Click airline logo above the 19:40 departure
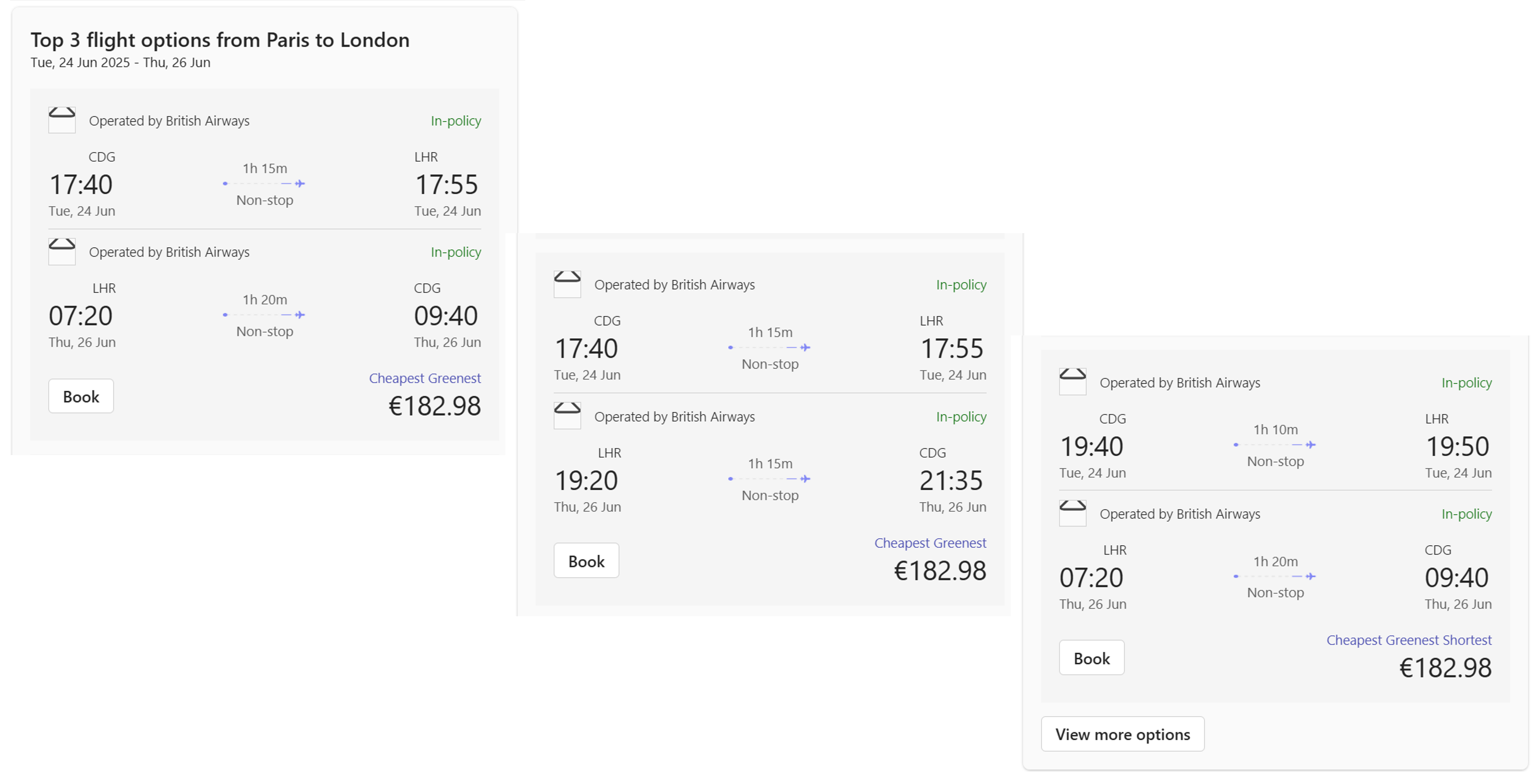The height and width of the screenshot is (784, 1536). click(x=1072, y=382)
